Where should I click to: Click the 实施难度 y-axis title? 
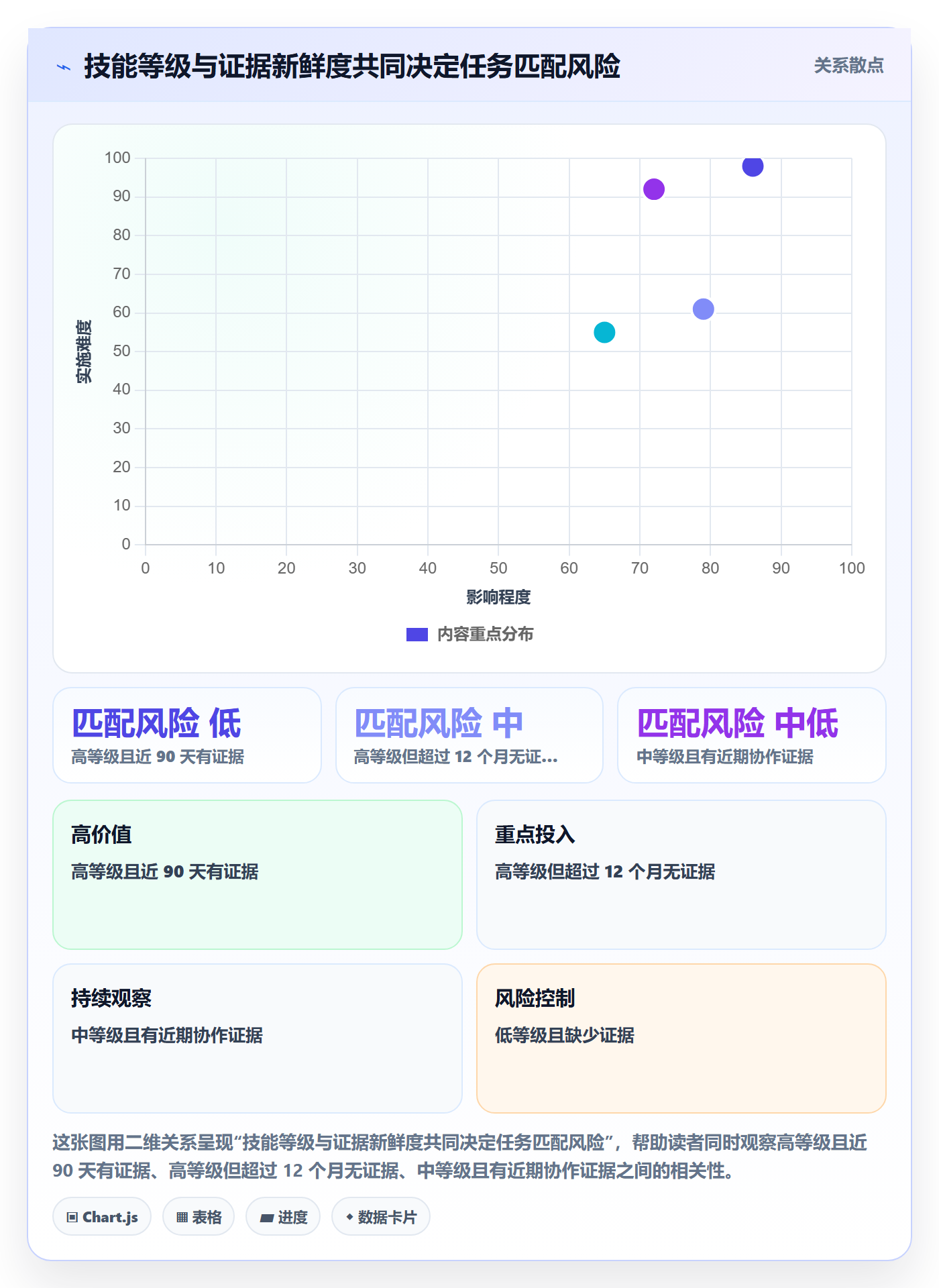pyautogui.click(x=84, y=351)
